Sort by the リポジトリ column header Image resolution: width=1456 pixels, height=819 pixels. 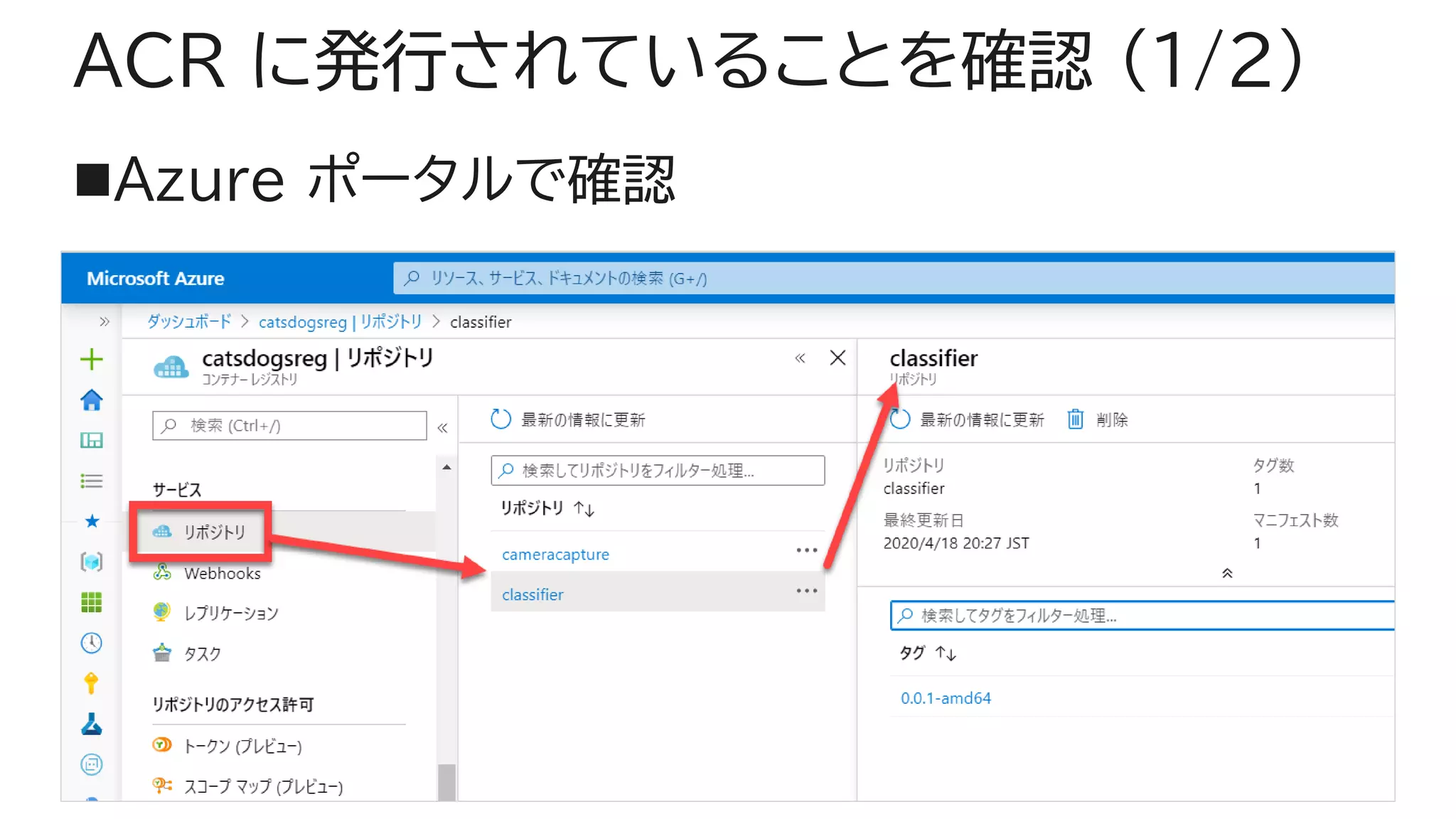tap(547, 508)
